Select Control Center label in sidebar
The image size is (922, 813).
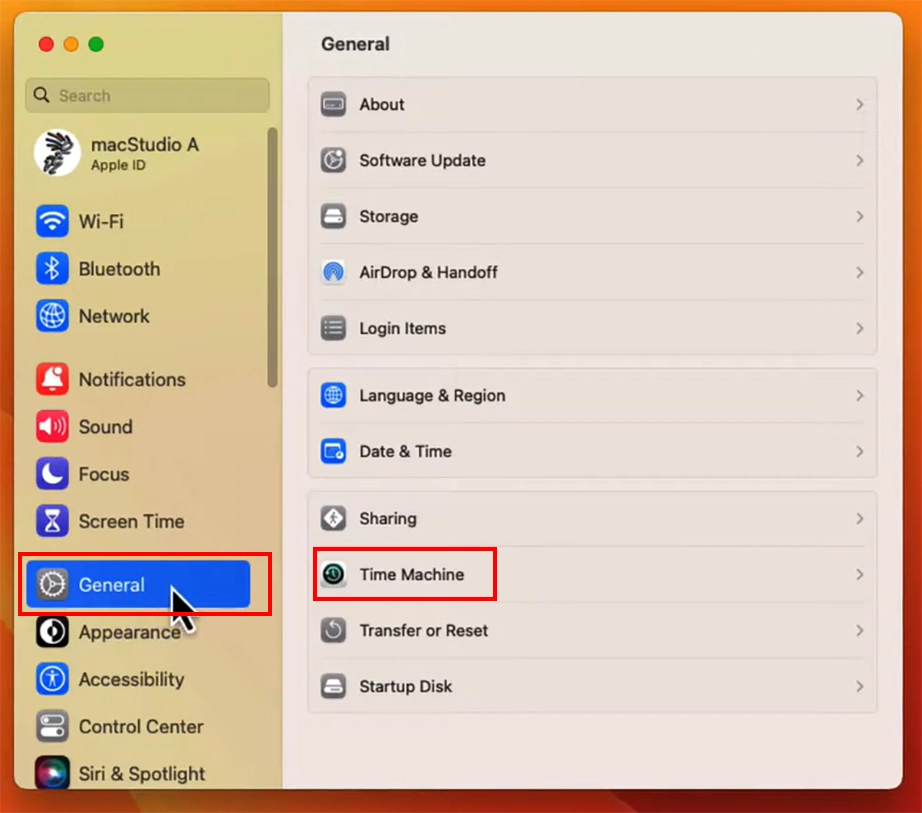coord(141,727)
